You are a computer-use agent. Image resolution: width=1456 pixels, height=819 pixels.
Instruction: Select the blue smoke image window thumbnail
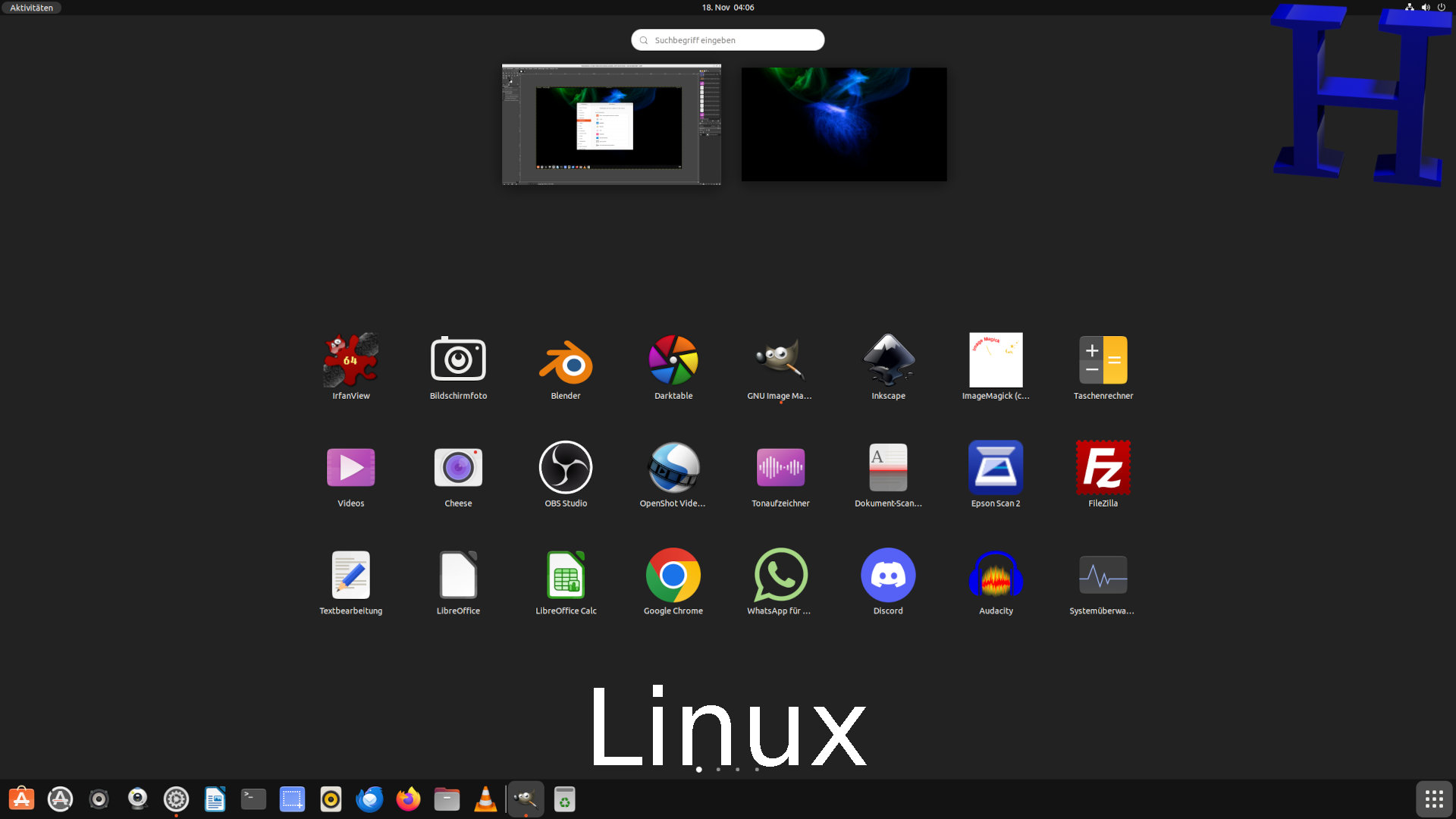pos(844,124)
